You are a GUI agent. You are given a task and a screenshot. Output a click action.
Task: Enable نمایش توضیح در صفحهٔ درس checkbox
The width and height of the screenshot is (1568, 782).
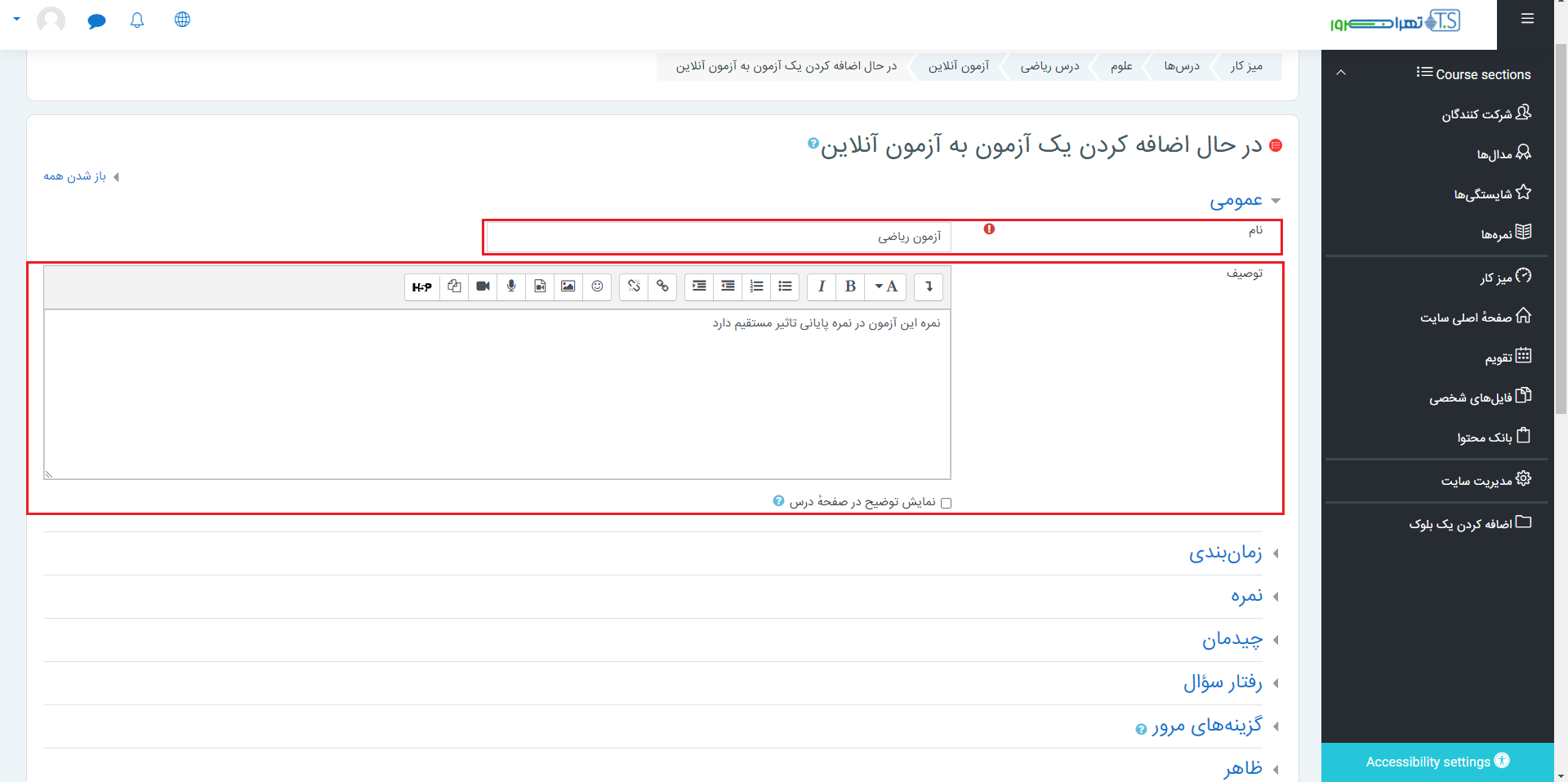pyautogui.click(x=947, y=502)
